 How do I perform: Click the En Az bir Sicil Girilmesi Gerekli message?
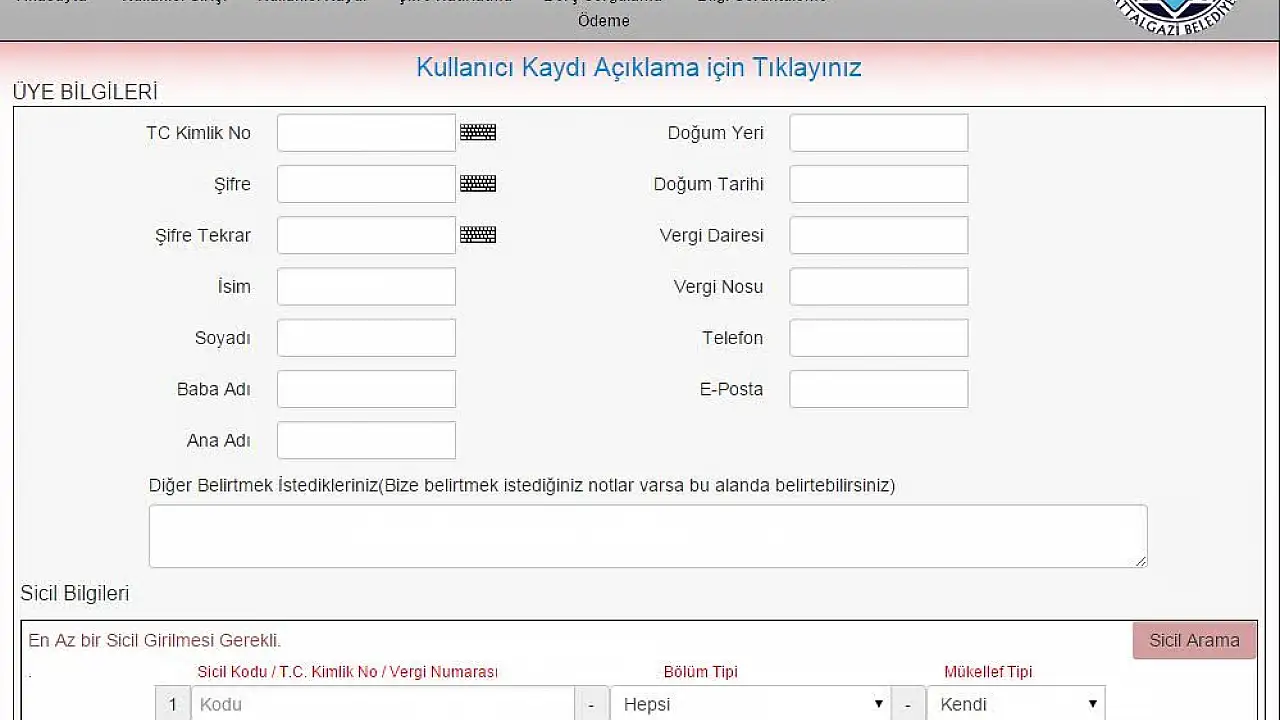tap(155, 640)
